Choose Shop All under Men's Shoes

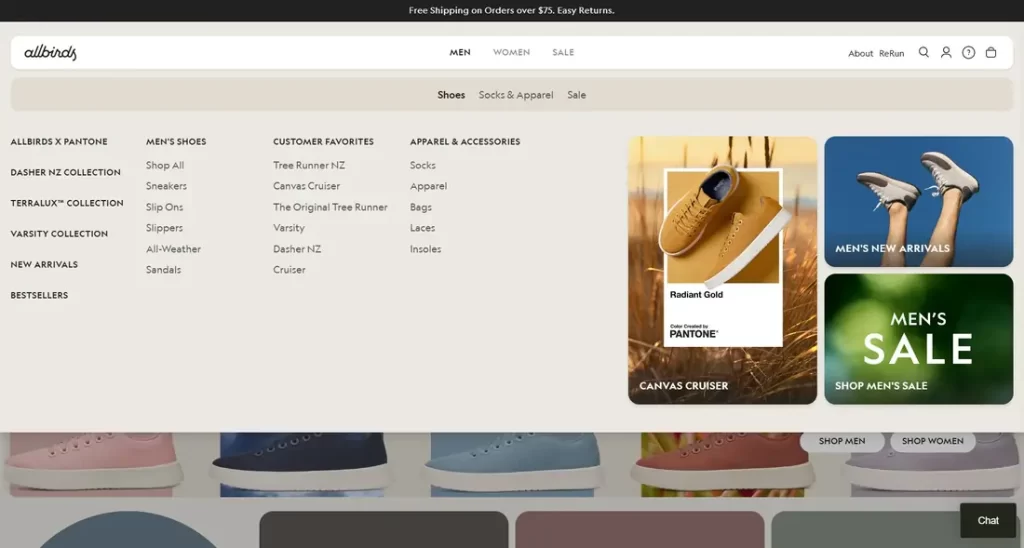click(165, 165)
